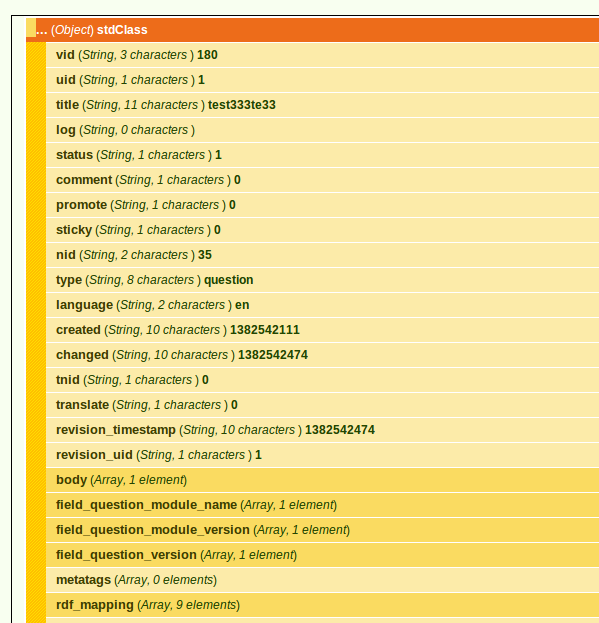The height and width of the screenshot is (623, 599).
Task: Expand rdf_mapping array with 9 elements
Action: pyautogui.click(x=323, y=605)
